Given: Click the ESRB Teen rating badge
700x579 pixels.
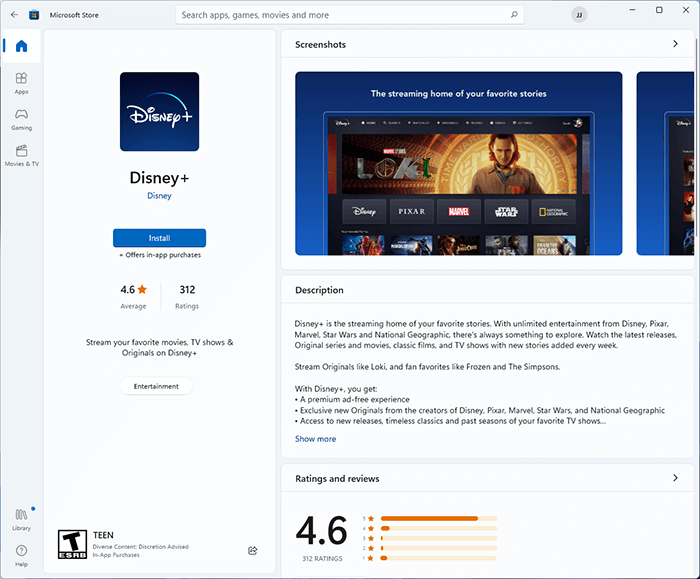Looking at the screenshot, I should pos(72,544).
